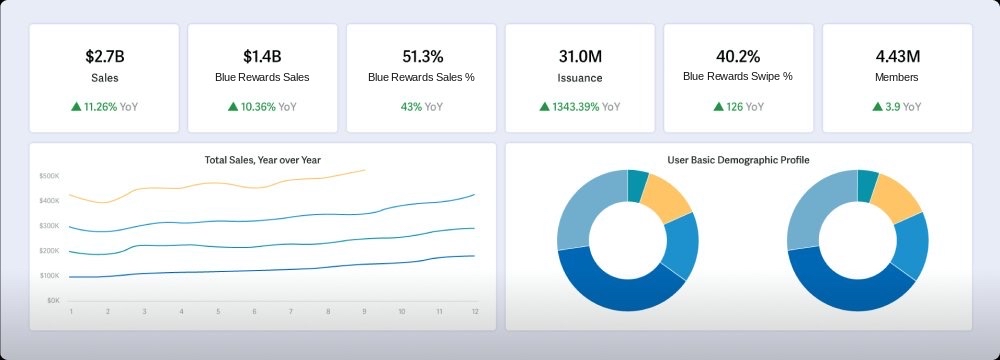Click the orange segment of the left donut
Viewport: 1000px width, 360px height.
point(665,197)
